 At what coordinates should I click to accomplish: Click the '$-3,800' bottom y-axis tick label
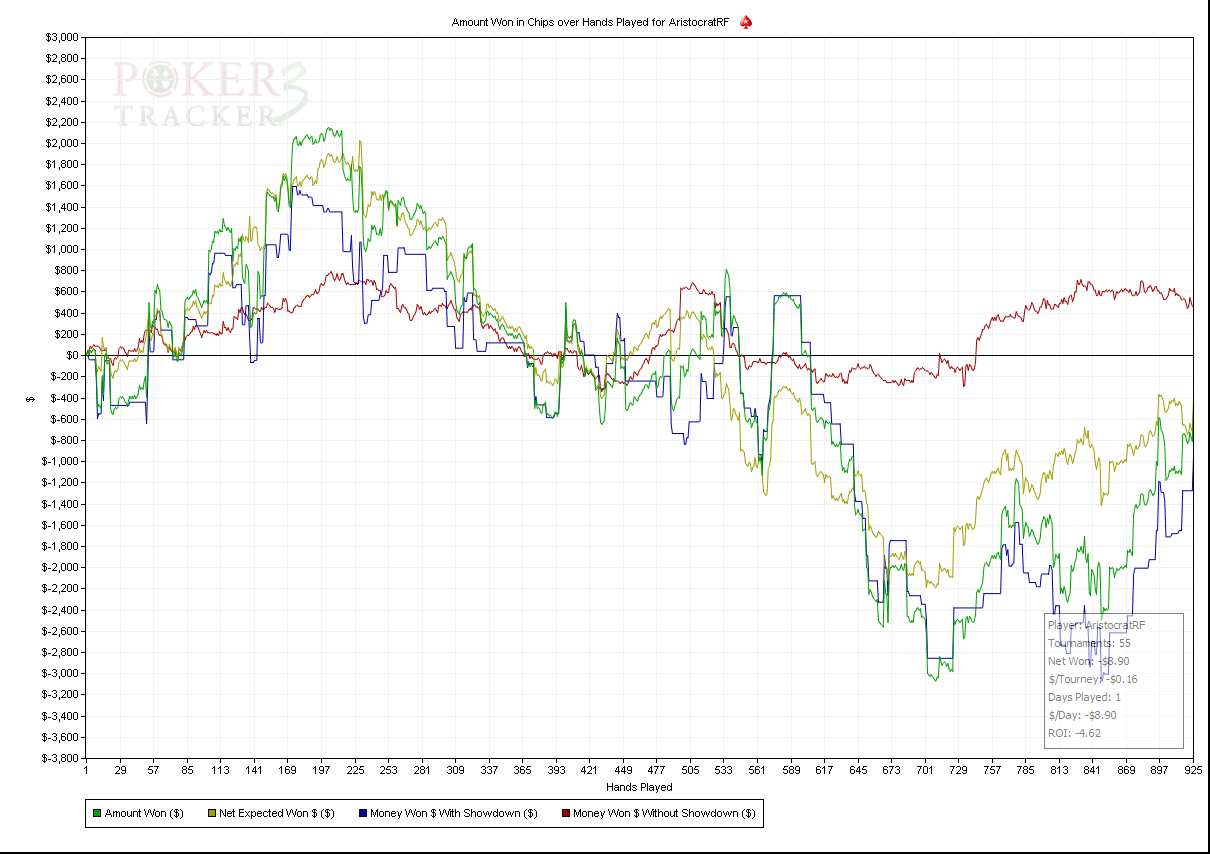coord(60,758)
